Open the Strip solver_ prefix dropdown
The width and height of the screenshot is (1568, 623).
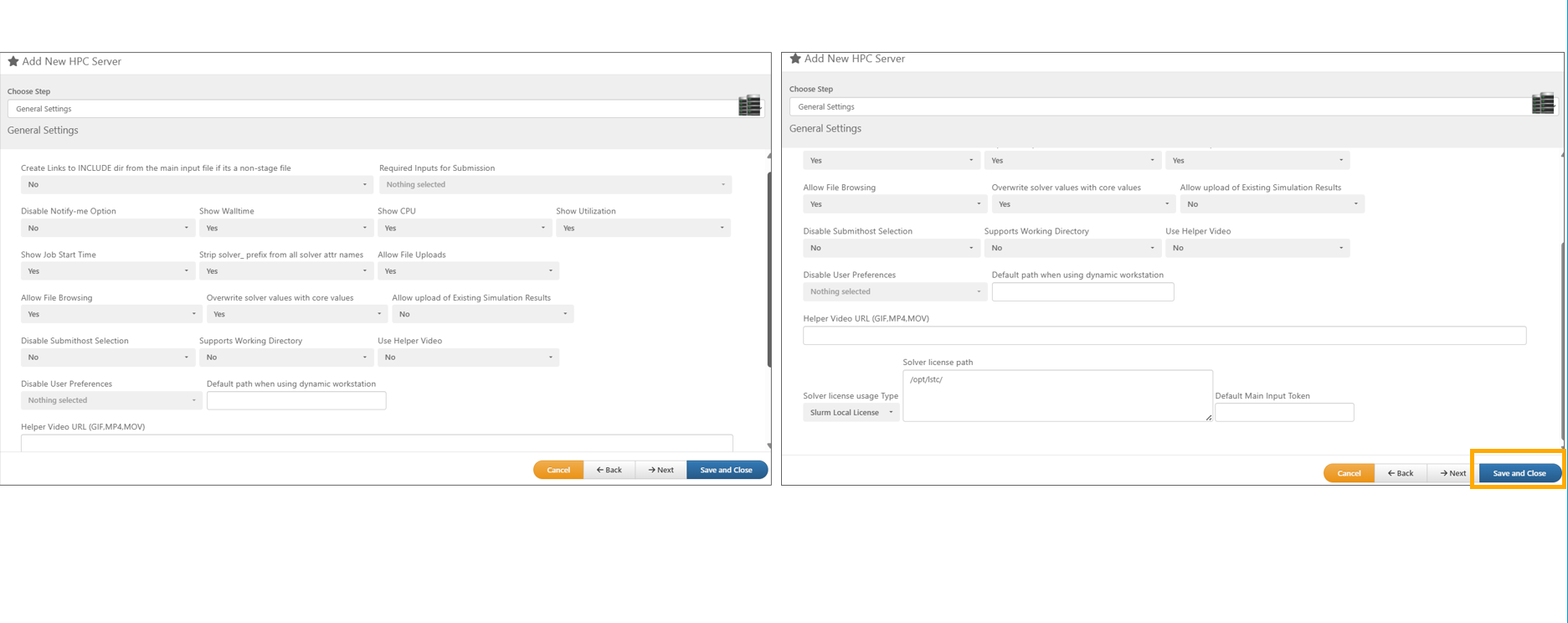click(x=285, y=271)
